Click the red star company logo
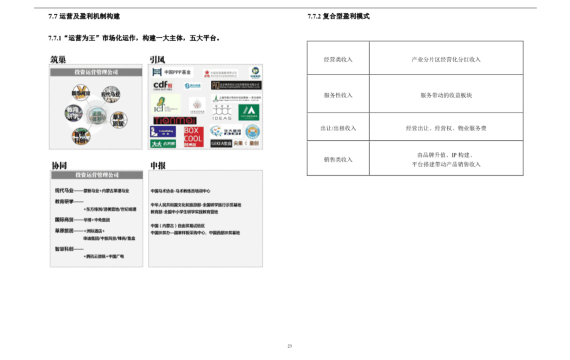570x360 pixels. tap(220, 73)
